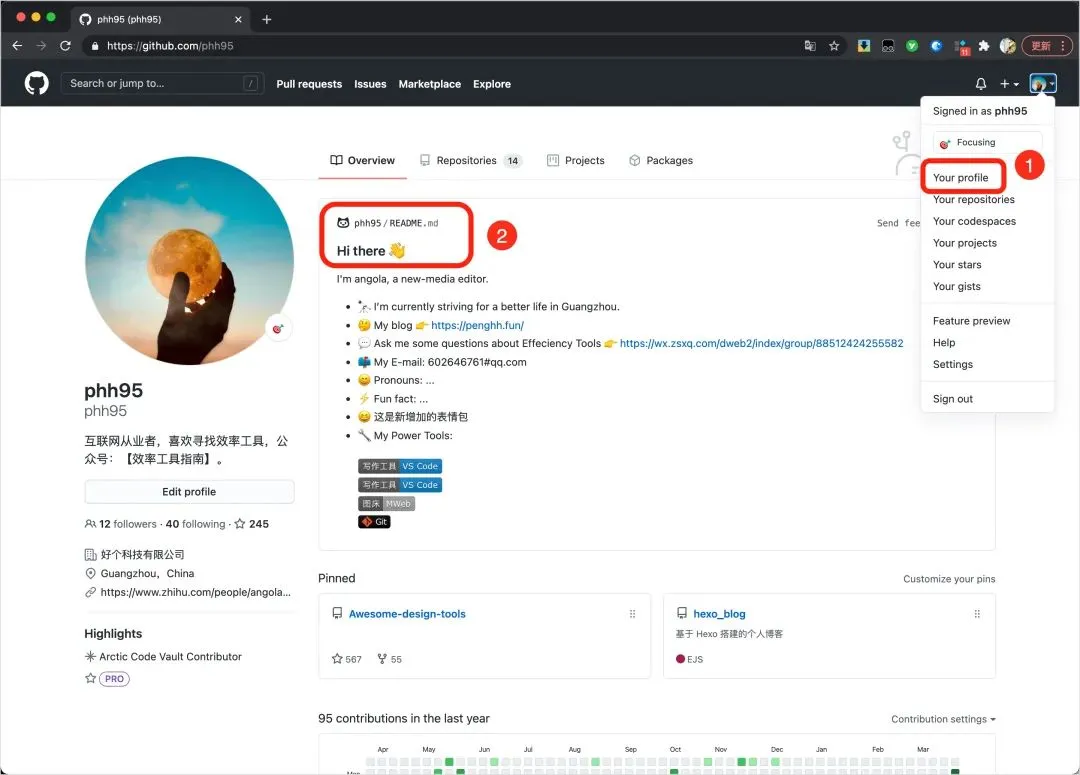
Task: Focus the Search or jump to field
Action: click(162, 83)
